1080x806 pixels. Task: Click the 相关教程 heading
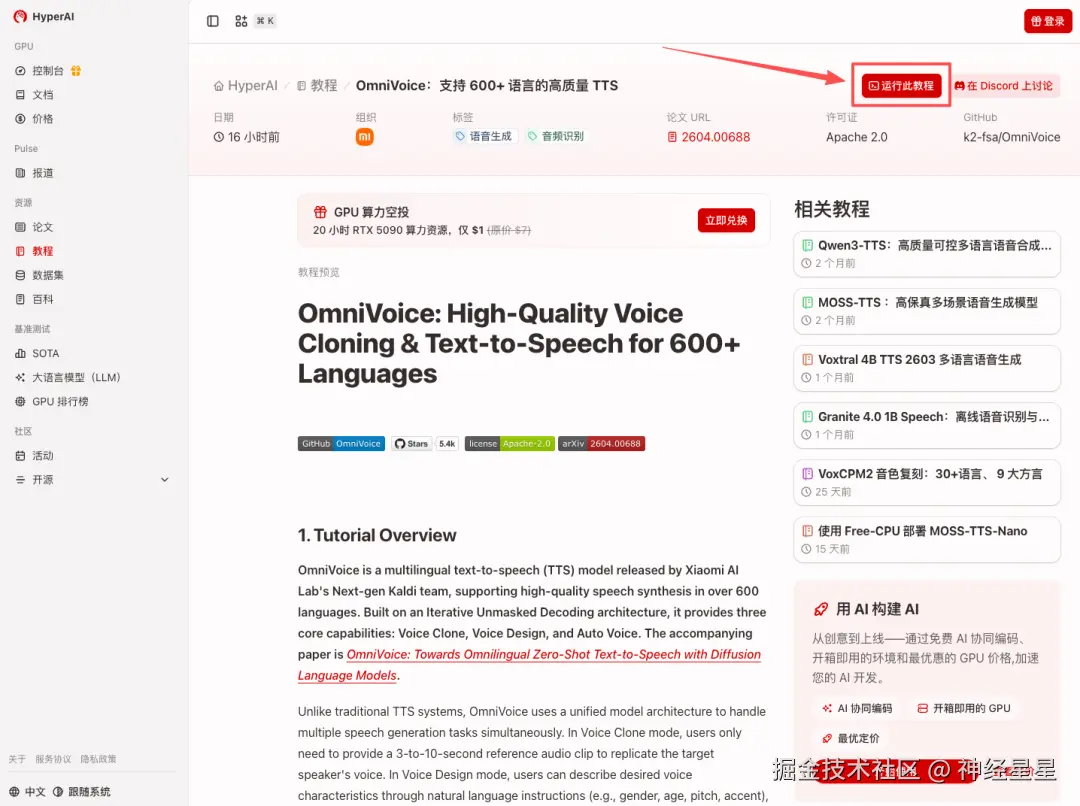point(832,209)
